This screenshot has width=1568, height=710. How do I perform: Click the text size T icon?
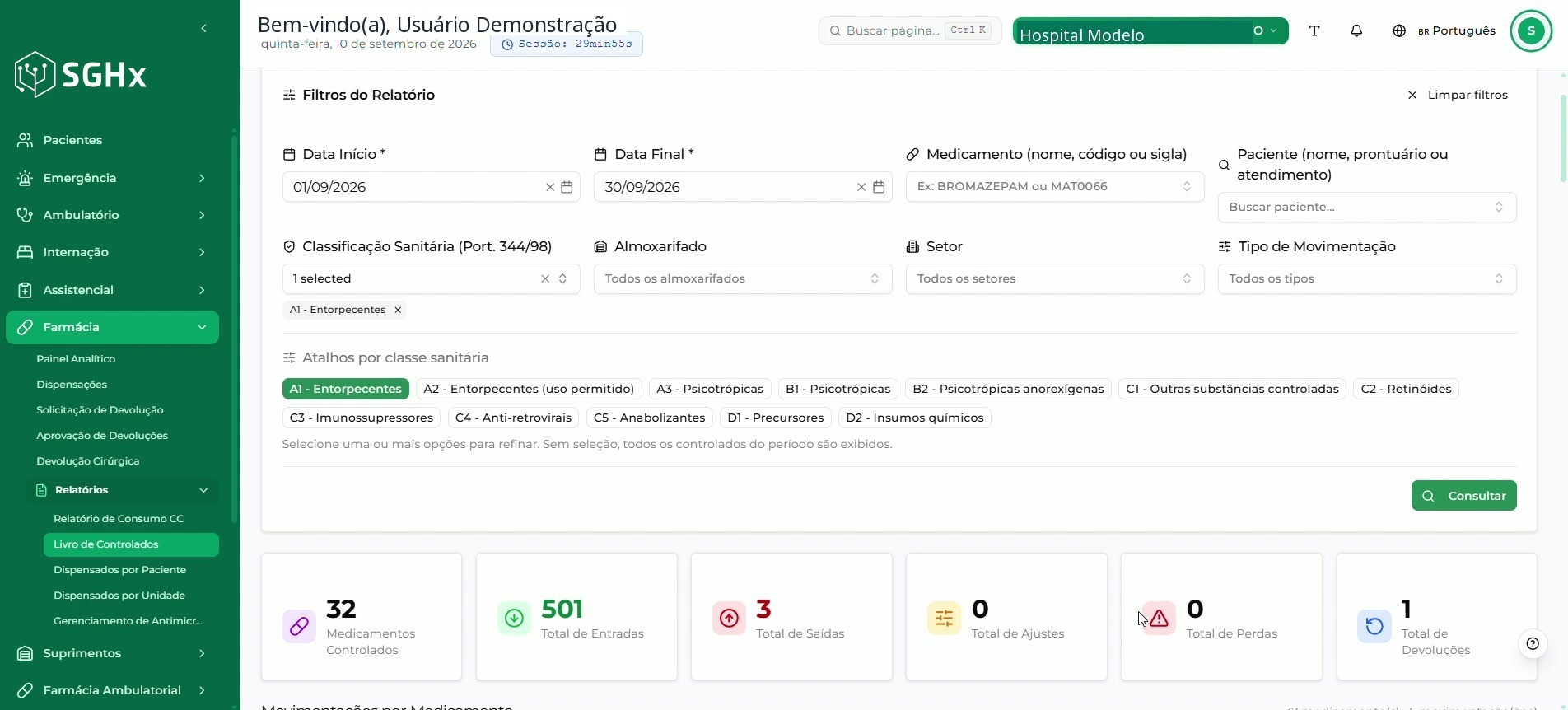(1314, 30)
